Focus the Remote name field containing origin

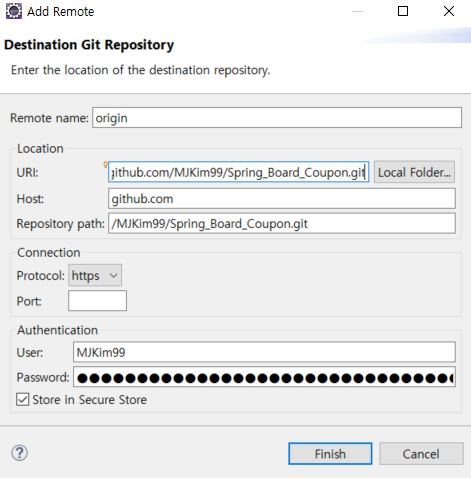[277, 118]
